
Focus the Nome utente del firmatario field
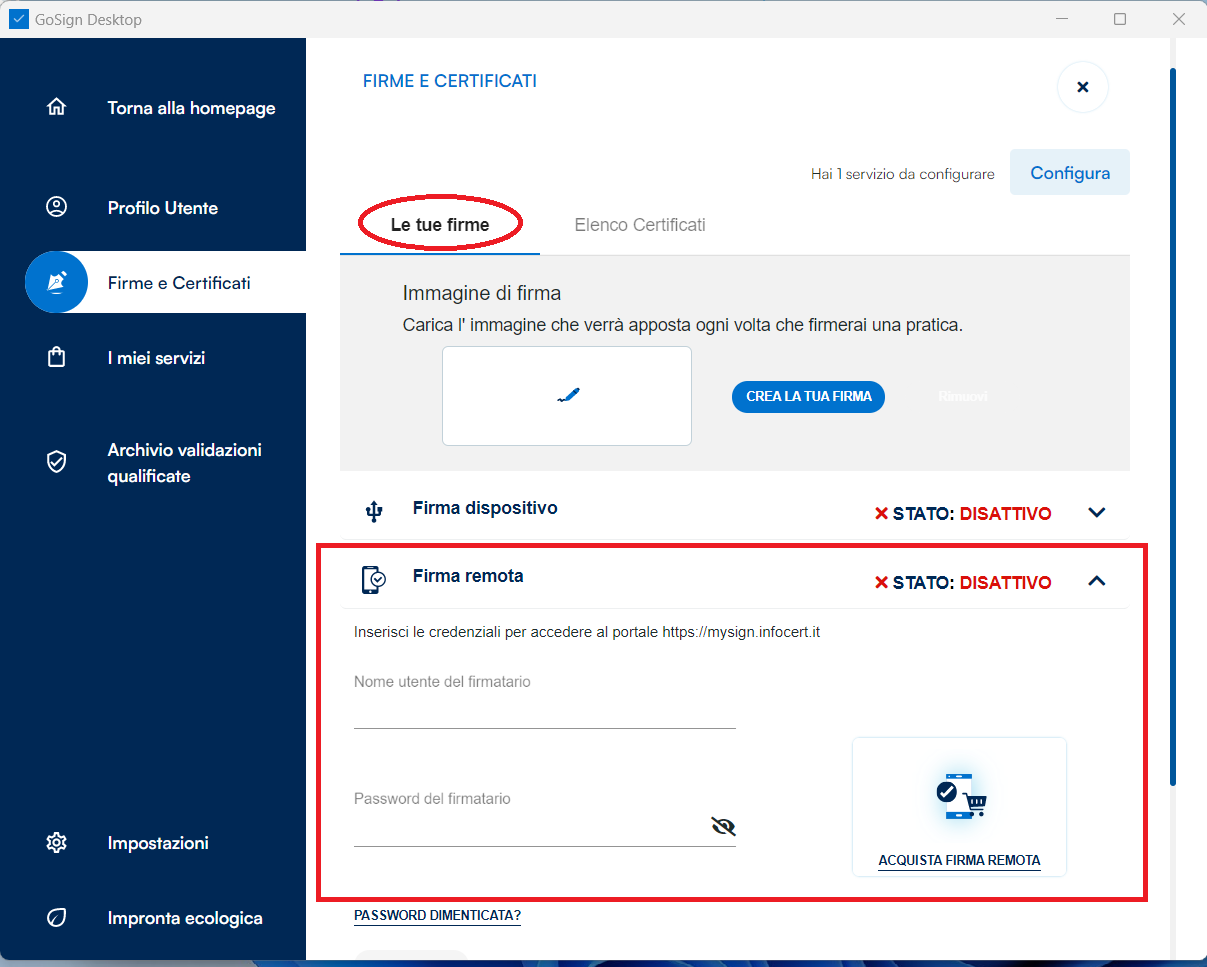[x=544, y=714]
